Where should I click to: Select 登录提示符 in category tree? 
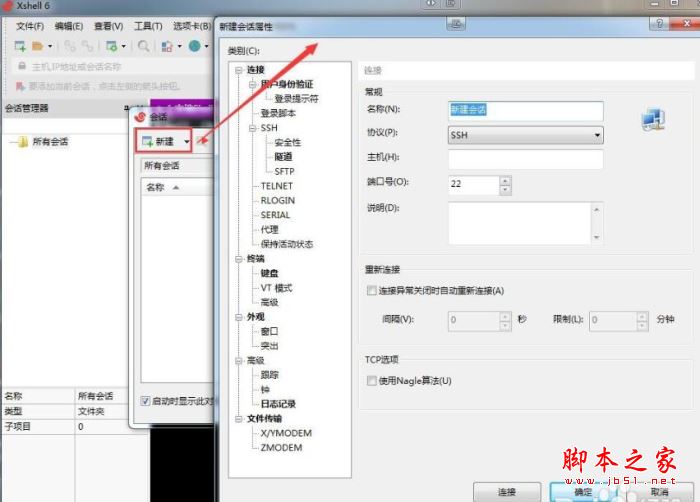[x=296, y=99]
